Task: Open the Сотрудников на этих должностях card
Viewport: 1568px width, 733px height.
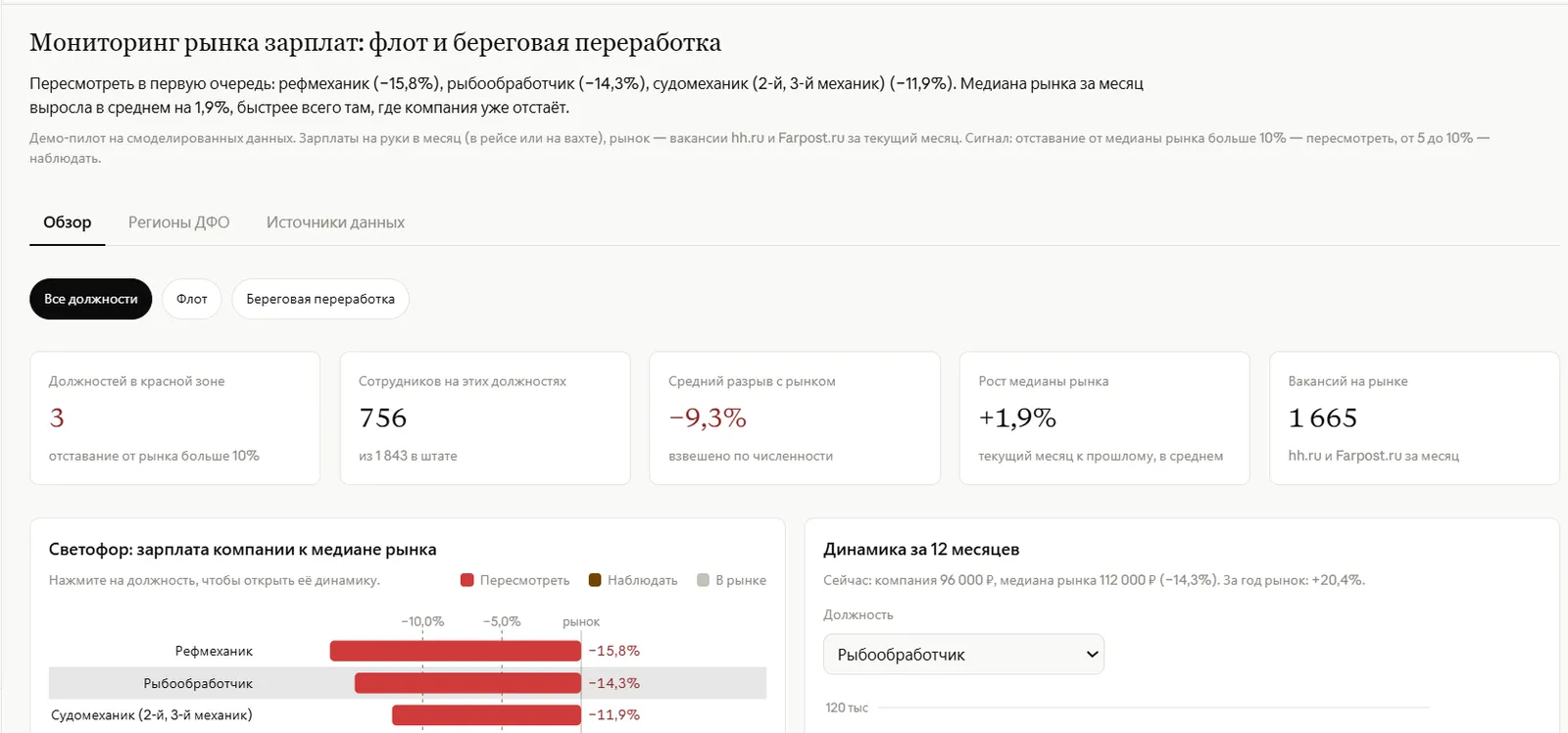Action: click(x=485, y=418)
